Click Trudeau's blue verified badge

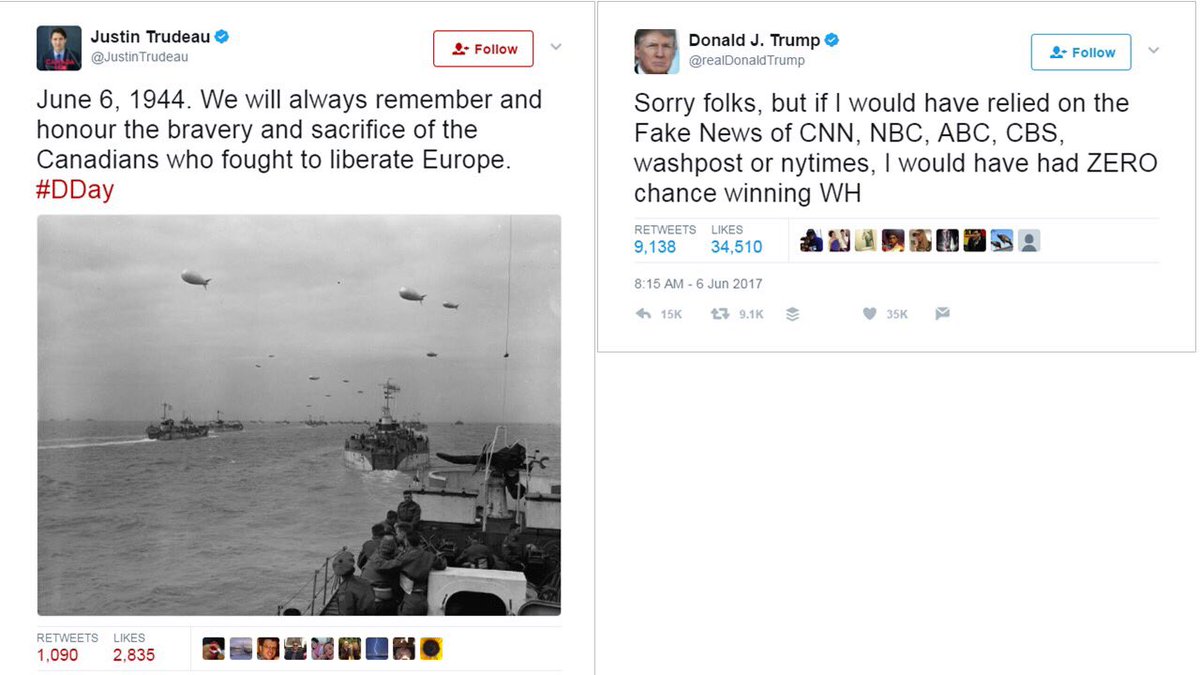222,37
